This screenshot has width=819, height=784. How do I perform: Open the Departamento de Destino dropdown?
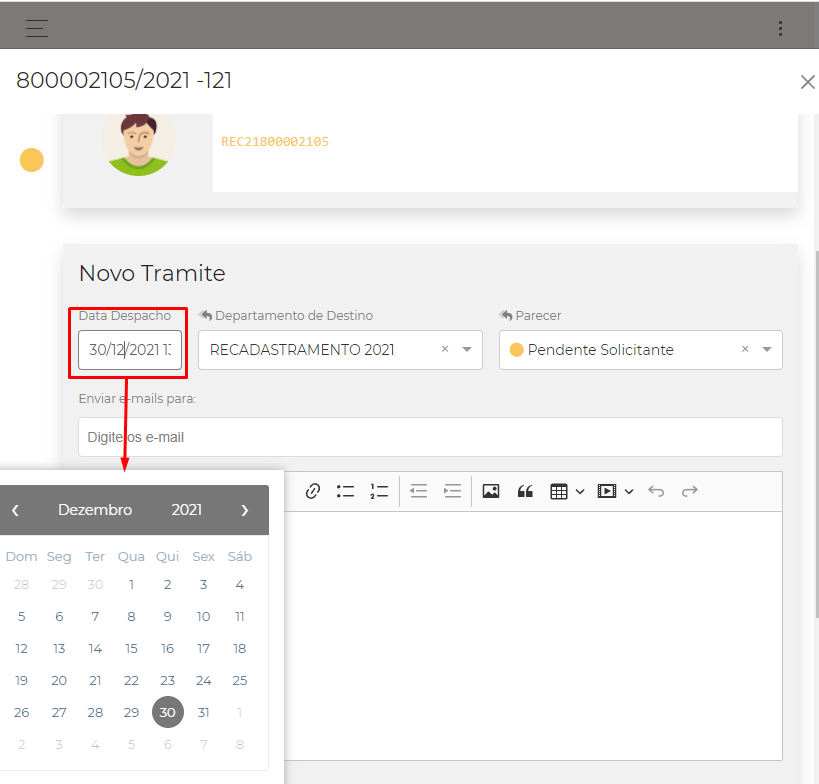coord(466,350)
